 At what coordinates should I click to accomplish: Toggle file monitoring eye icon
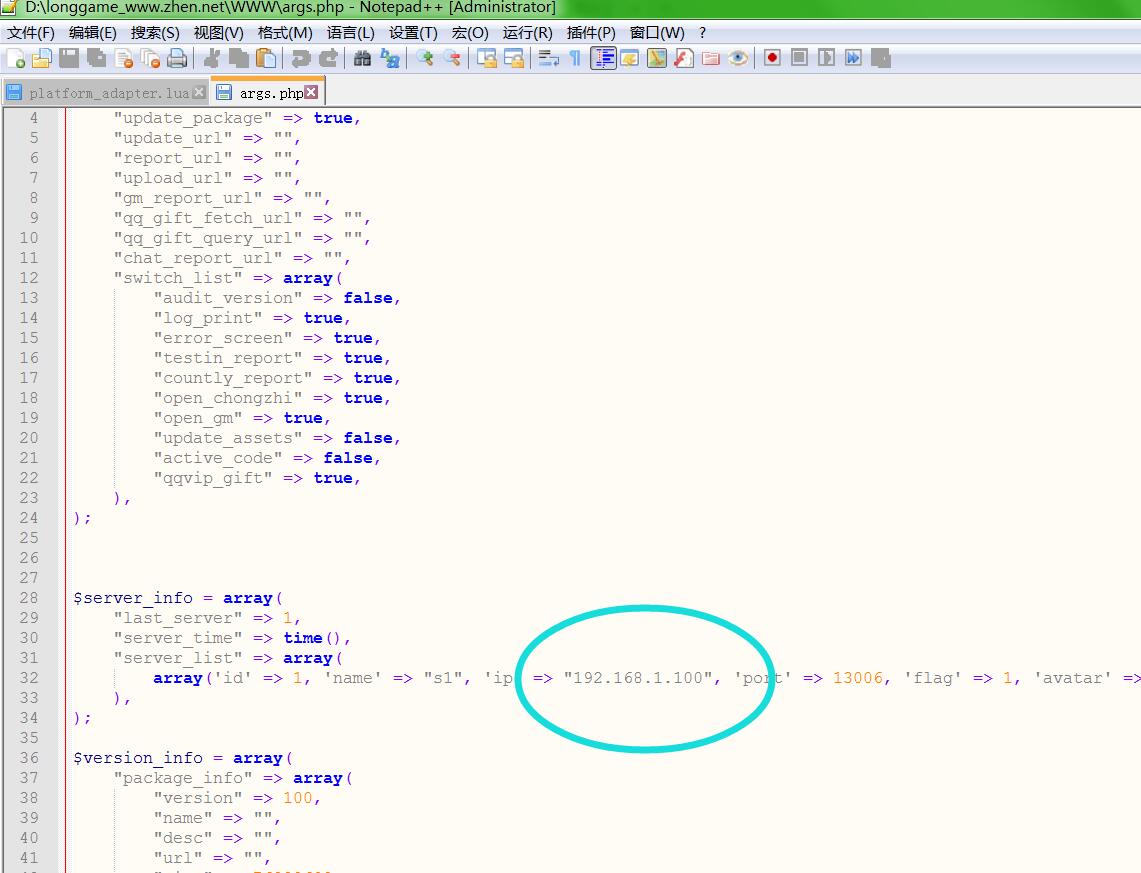point(738,58)
